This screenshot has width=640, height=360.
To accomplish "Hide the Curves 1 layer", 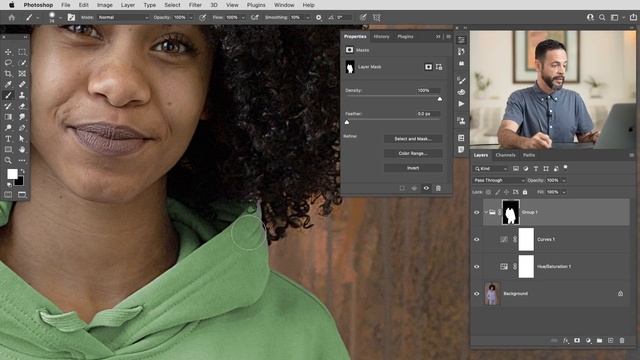I will (x=476, y=240).
